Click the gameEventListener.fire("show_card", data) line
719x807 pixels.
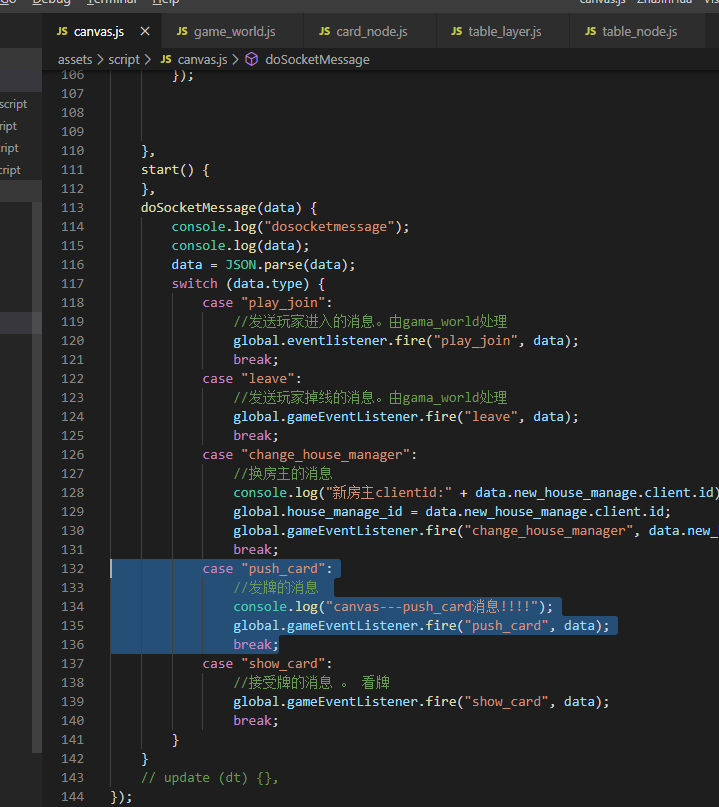pyautogui.click(x=421, y=702)
